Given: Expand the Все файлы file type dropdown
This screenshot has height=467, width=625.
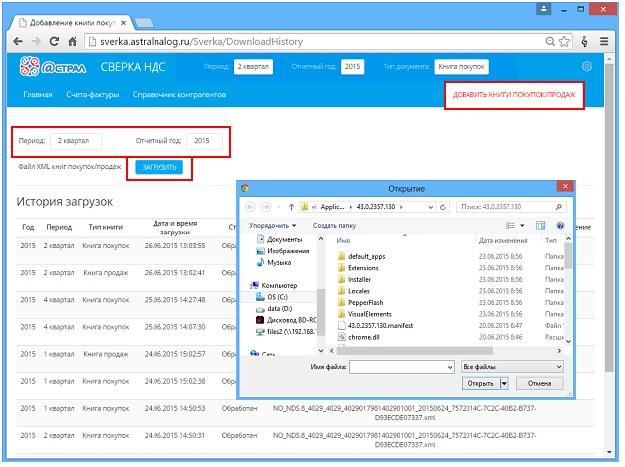Looking at the screenshot, I should 513,366.
